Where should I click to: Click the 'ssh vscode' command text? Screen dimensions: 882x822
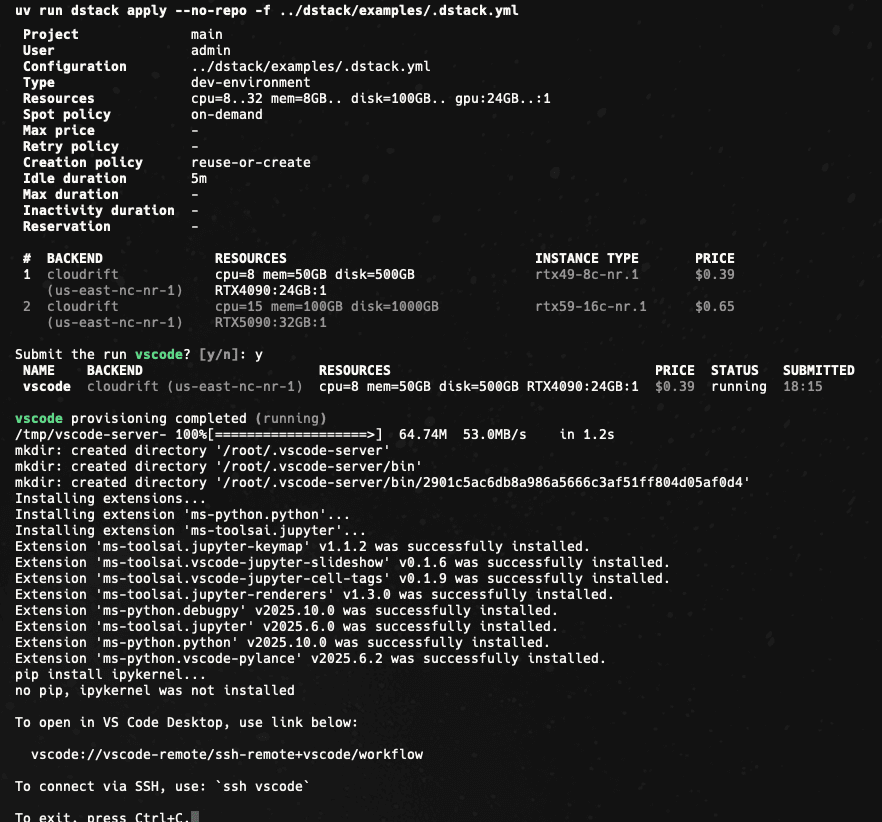click(x=263, y=787)
